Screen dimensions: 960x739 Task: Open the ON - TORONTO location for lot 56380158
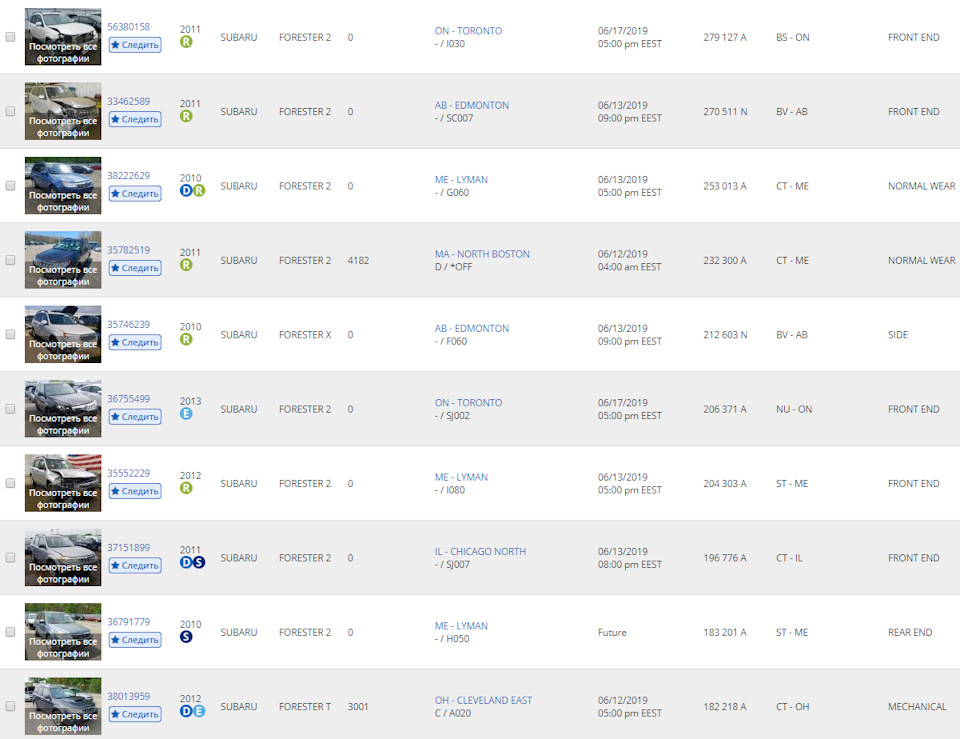coord(468,31)
